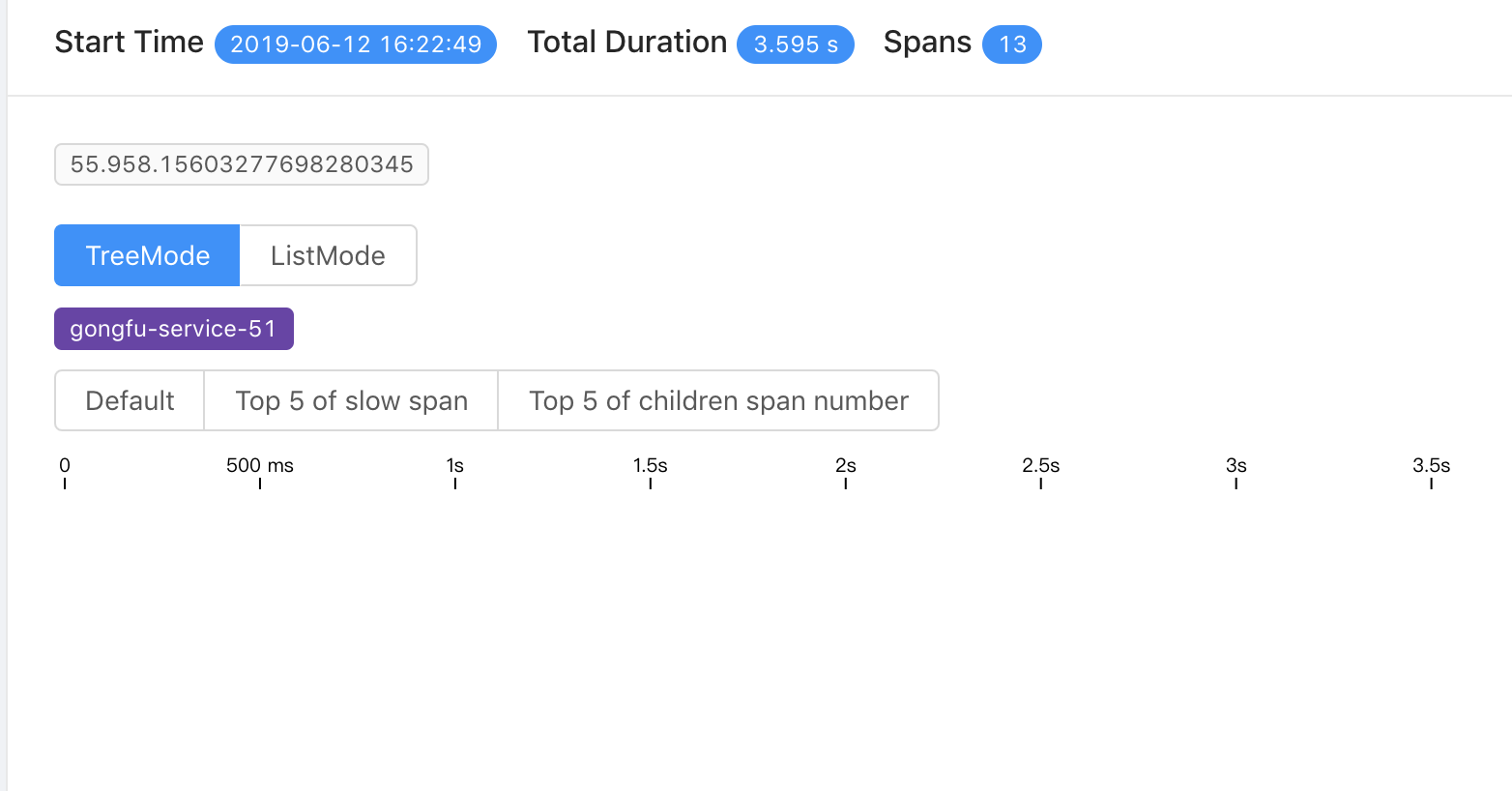Switch to TreeMode view
Viewport: 1512px width, 791px height.
146,255
